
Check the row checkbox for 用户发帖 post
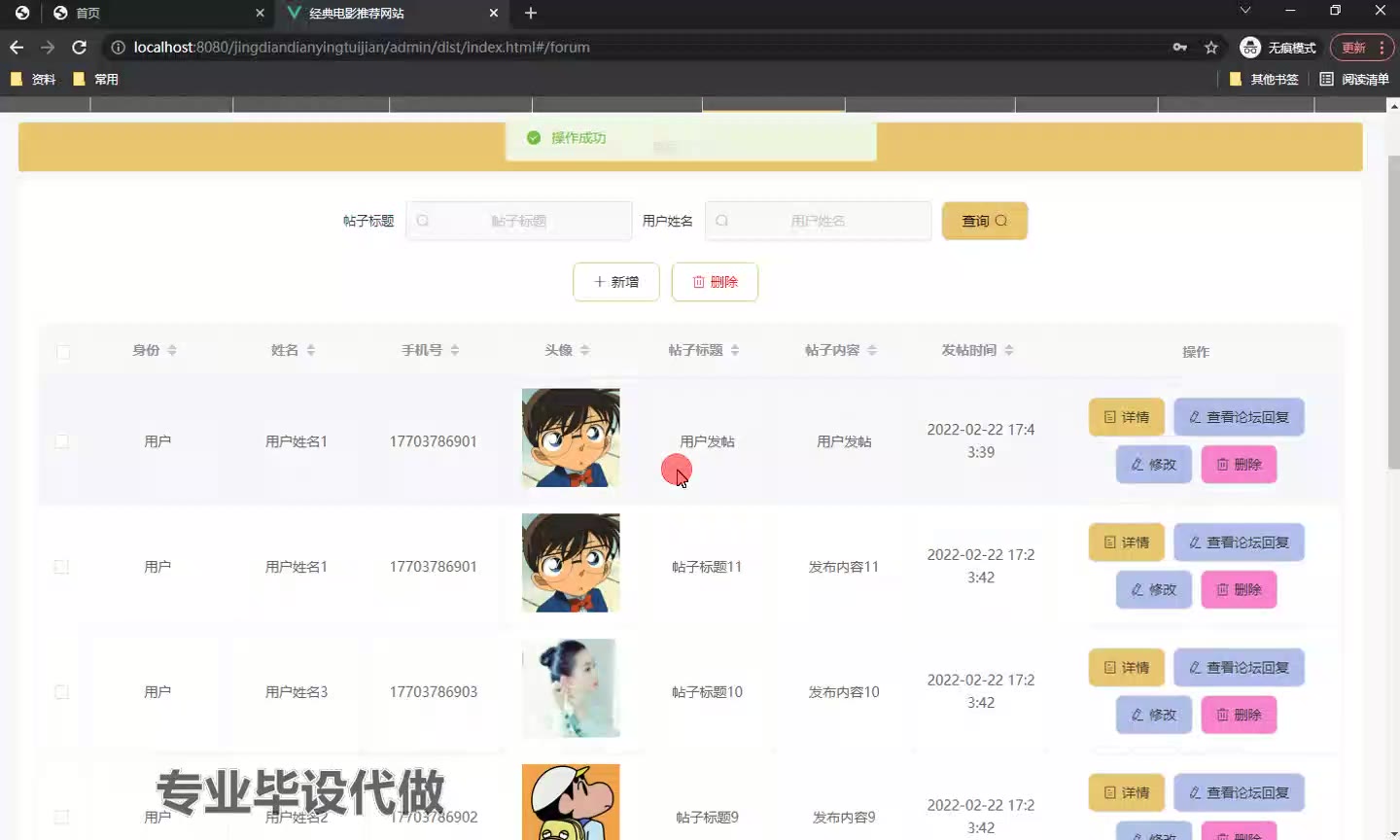(61, 441)
